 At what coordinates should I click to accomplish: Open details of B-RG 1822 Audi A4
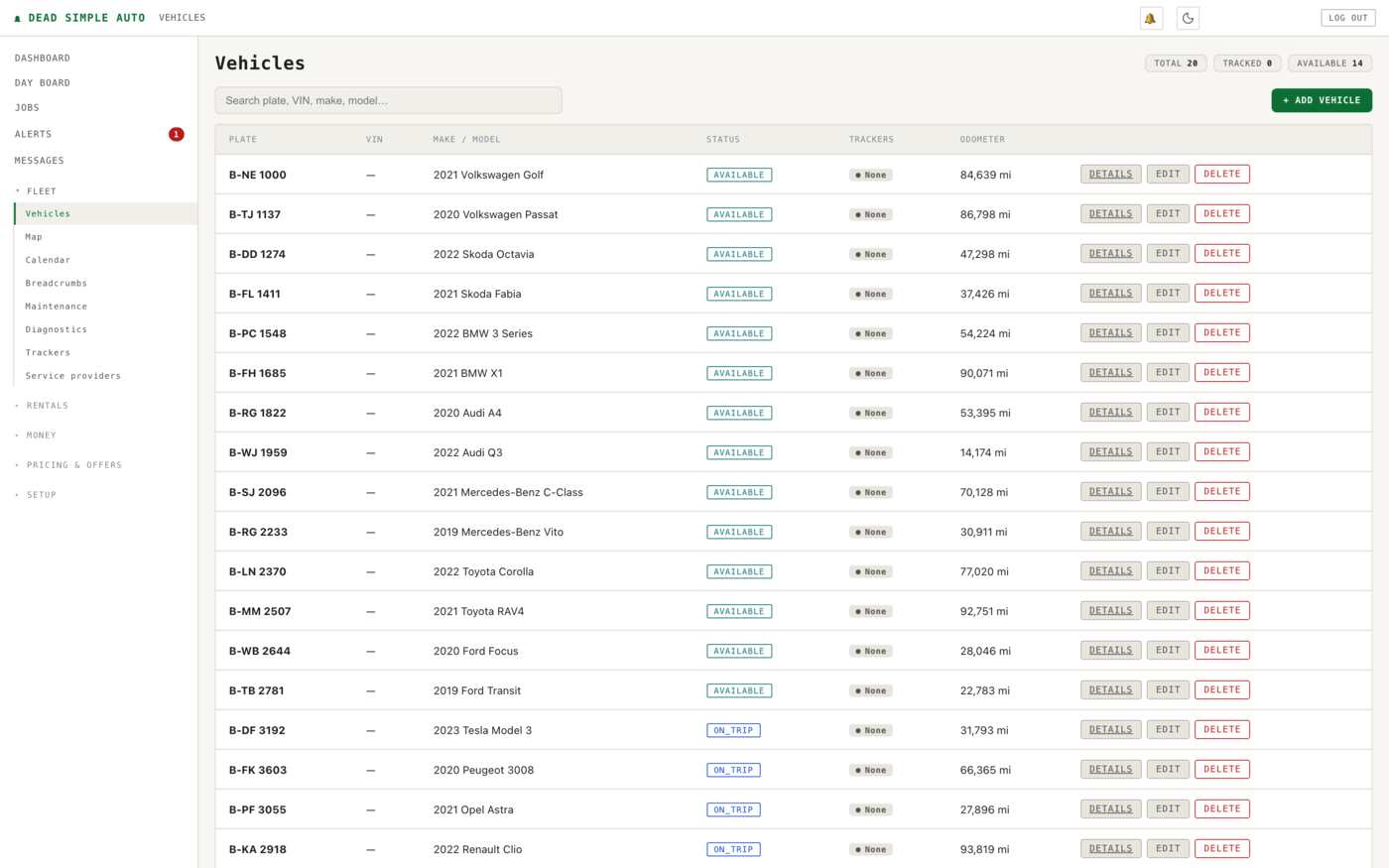[x=1110, y=412]
